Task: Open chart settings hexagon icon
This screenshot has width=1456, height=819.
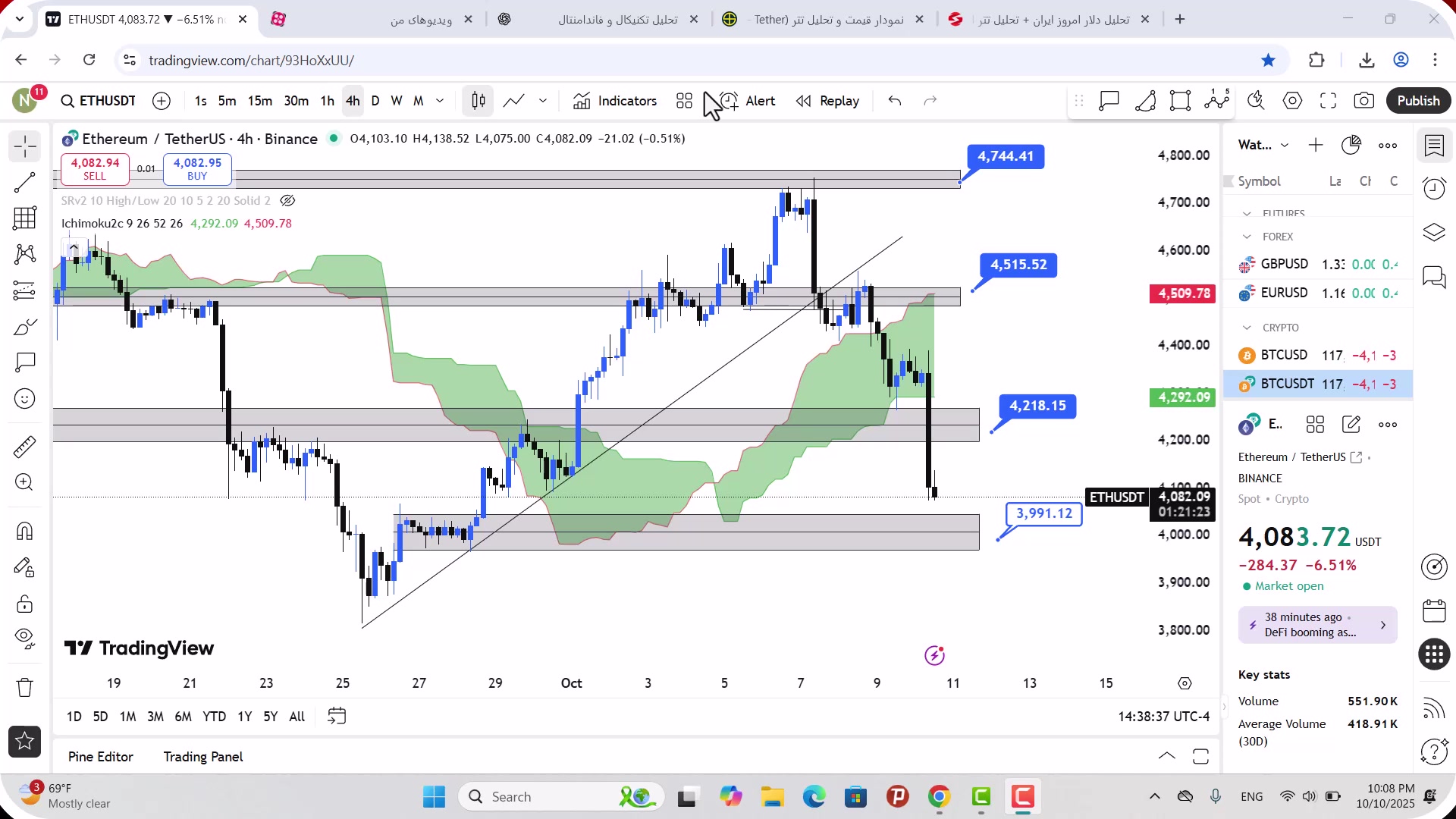Action: pyautogui.click(x=1293, y=101)
